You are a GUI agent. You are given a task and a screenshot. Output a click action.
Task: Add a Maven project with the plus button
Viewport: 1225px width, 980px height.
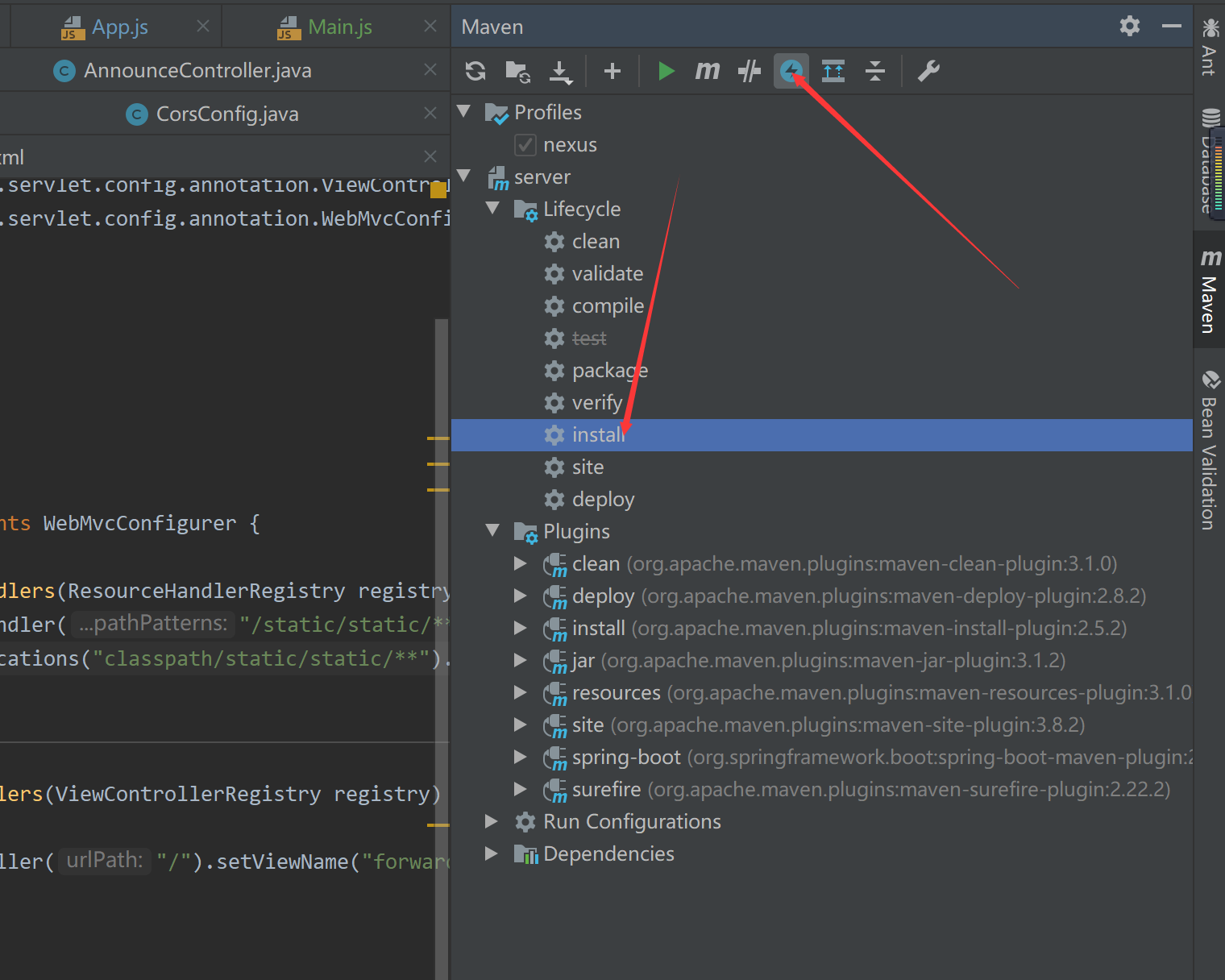[x=612, y=71]
